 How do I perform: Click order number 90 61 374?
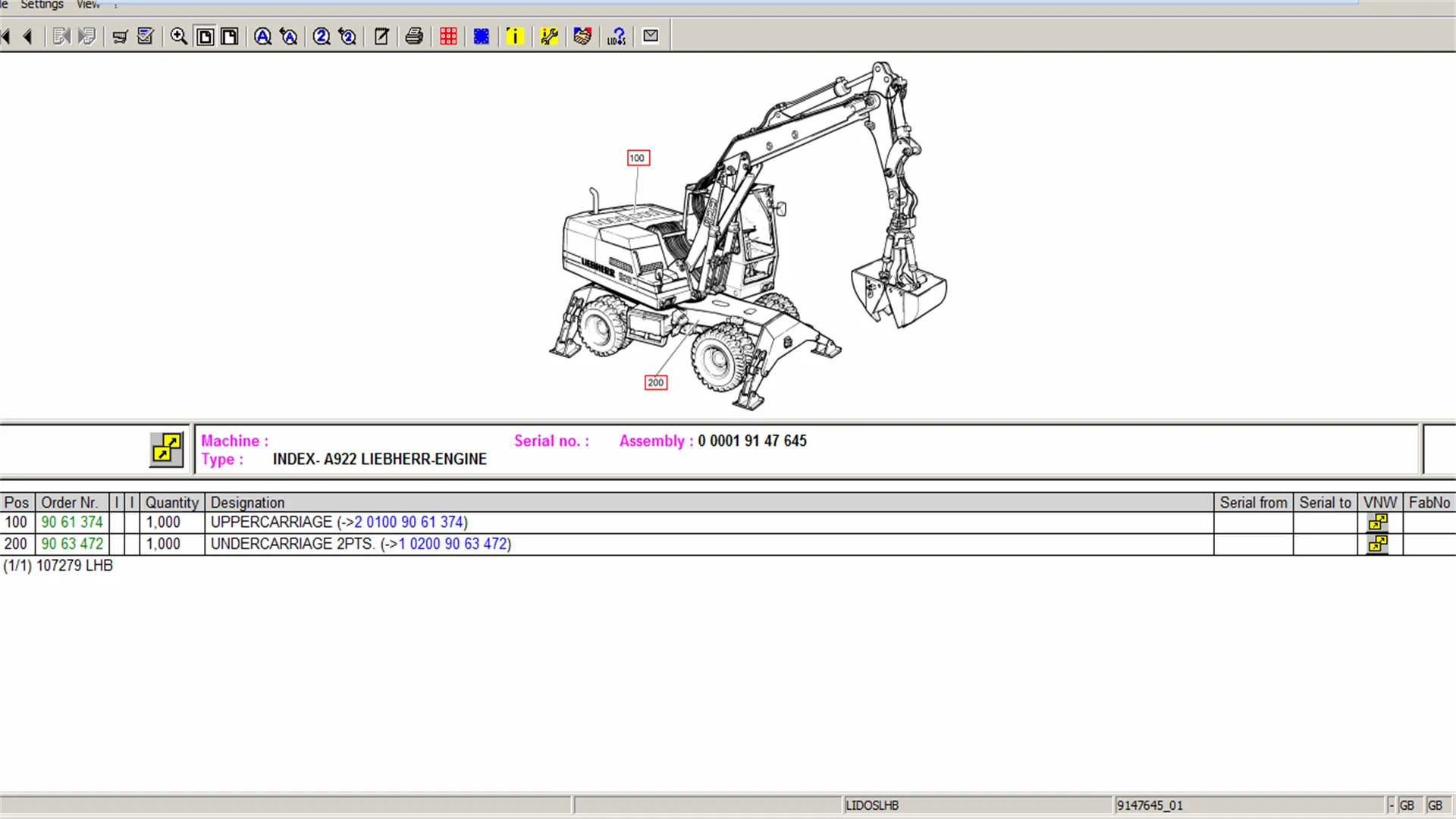(x=72, y=522)
